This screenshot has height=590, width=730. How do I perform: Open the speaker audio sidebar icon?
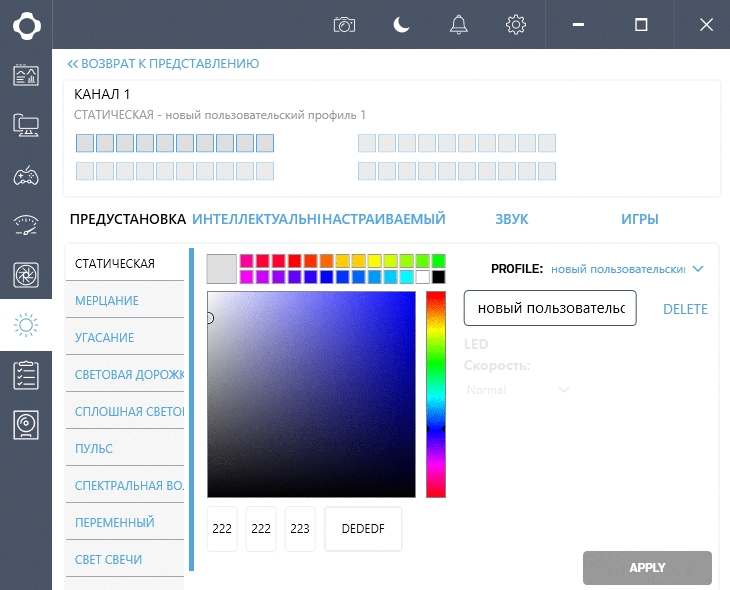click(26, 425)
